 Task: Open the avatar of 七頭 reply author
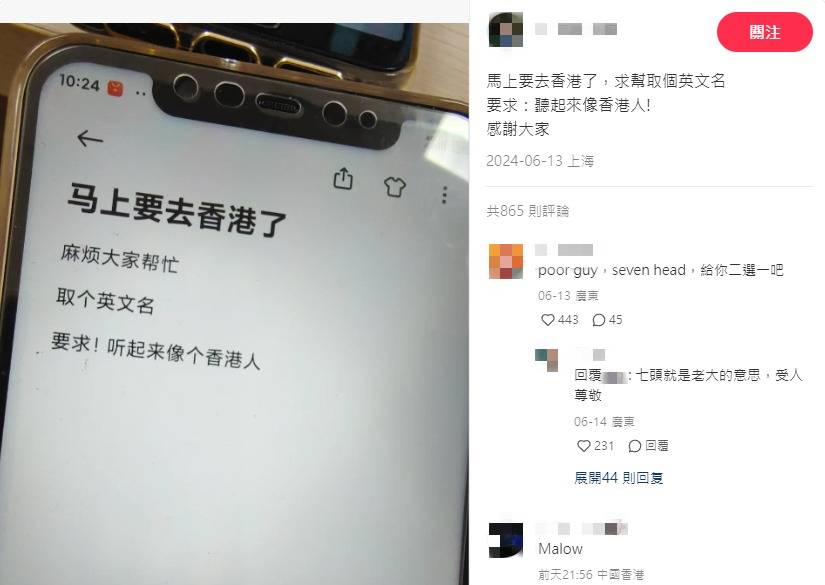click(x=546, y=360)
